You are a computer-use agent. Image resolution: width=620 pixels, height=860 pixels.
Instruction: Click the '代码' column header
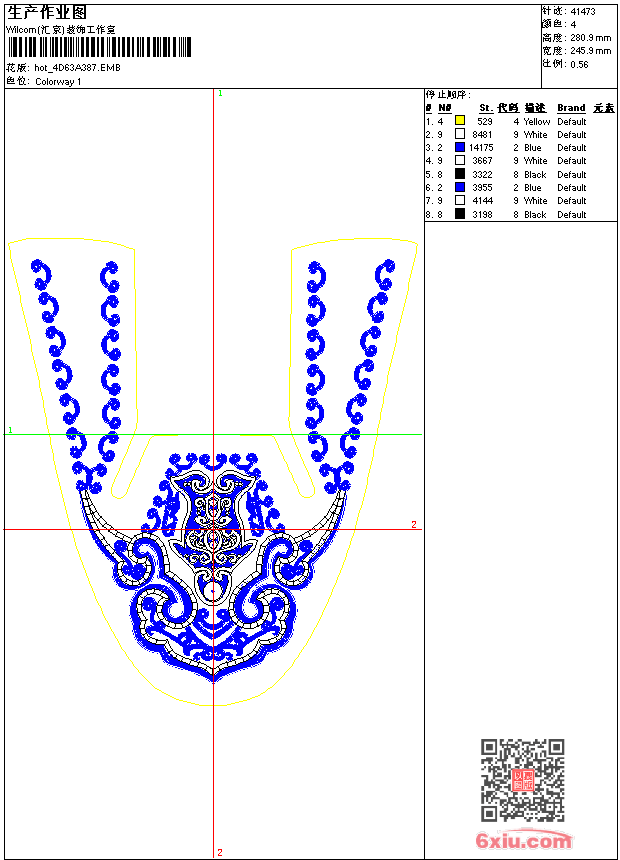(508, 108)
